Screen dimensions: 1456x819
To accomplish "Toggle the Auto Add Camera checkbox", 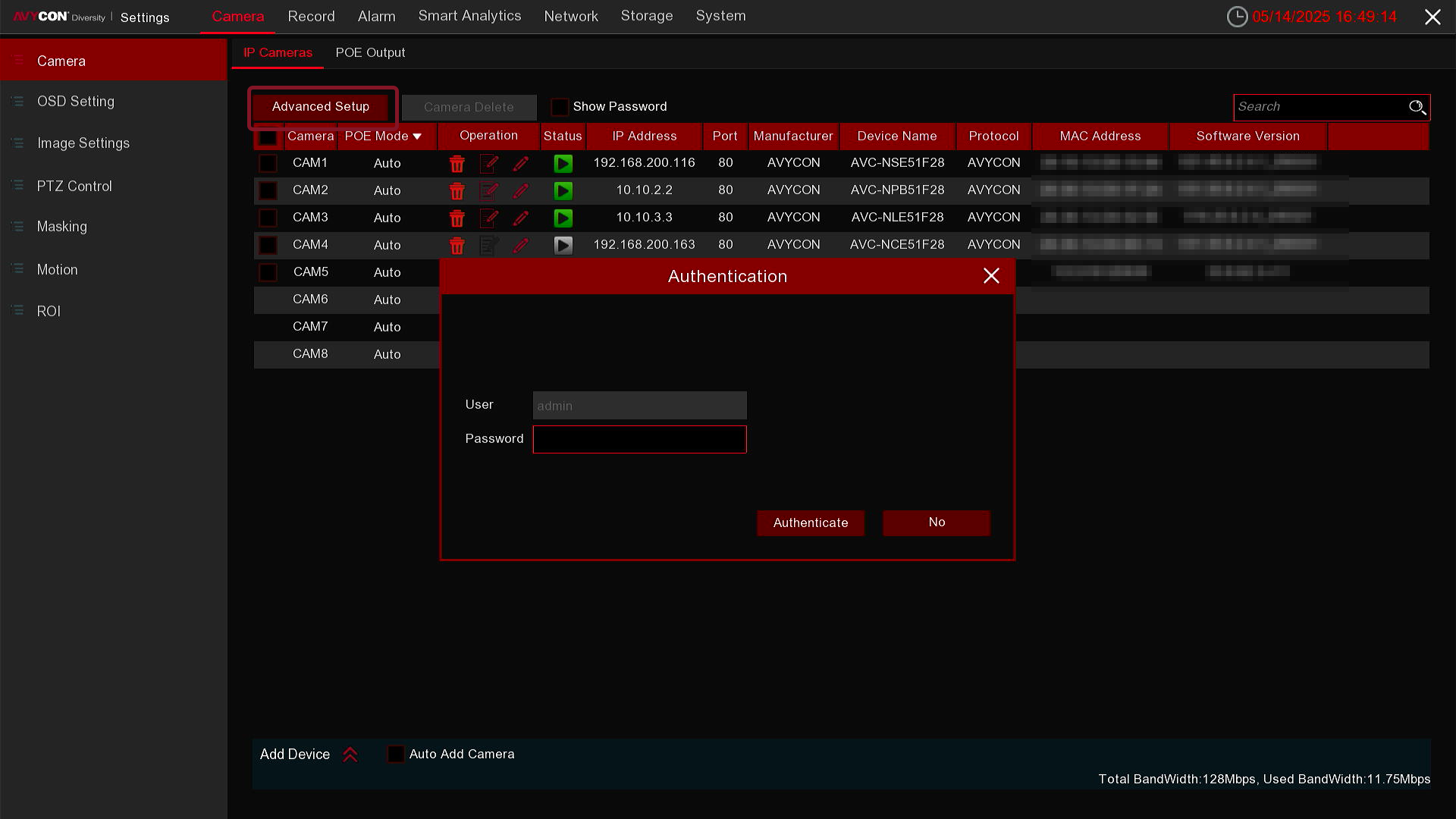I will tap(396, 755).
